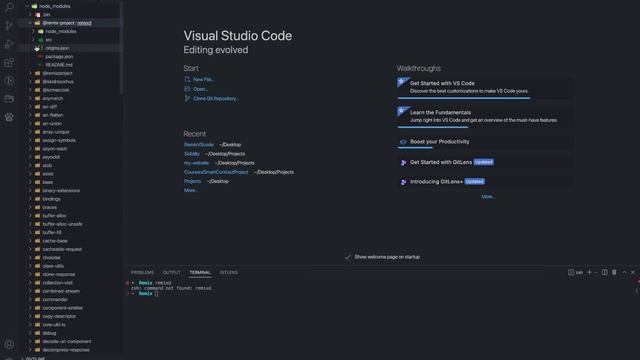Click the plus icon to add new terminal
Viewport: 640px width, 360px height.
[589, 272]
